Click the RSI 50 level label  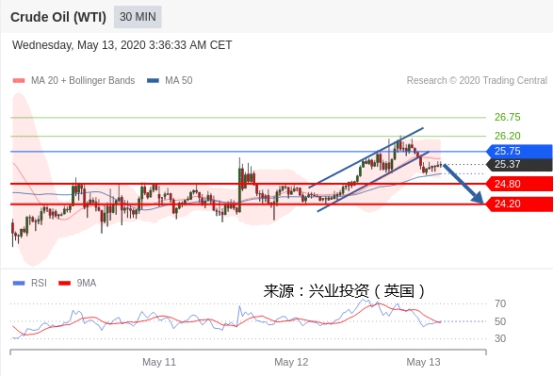pyautogui.click(x=500, y=321)
